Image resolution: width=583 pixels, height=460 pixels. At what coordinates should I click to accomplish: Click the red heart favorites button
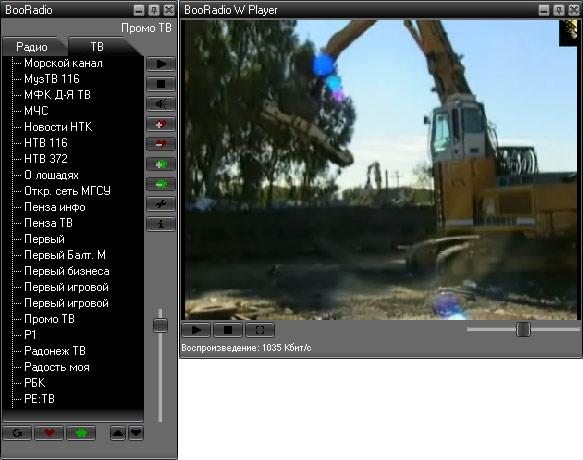49,433
